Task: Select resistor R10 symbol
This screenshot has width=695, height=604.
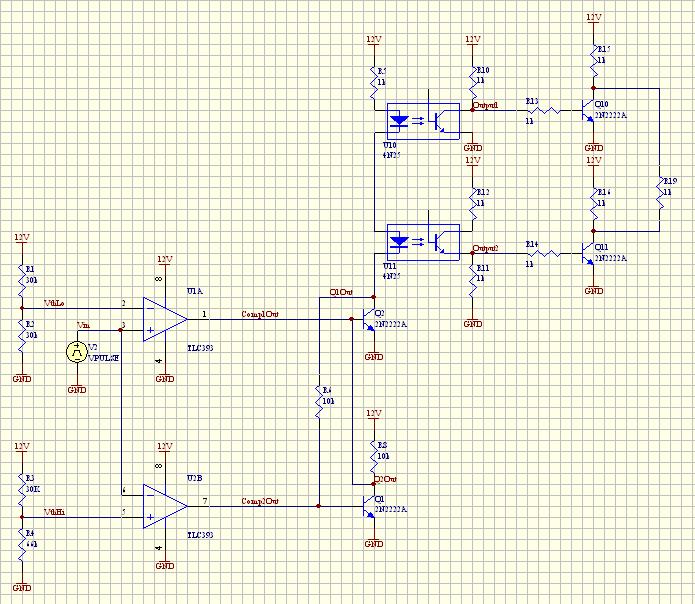Action: 473,82
